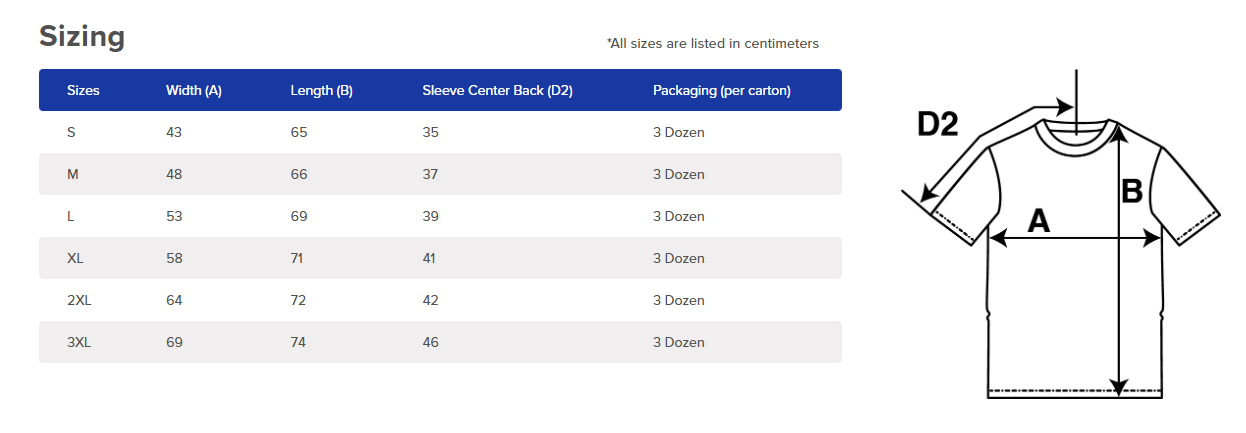
Task: Click the centimeters note text
Action: point(713,43)
